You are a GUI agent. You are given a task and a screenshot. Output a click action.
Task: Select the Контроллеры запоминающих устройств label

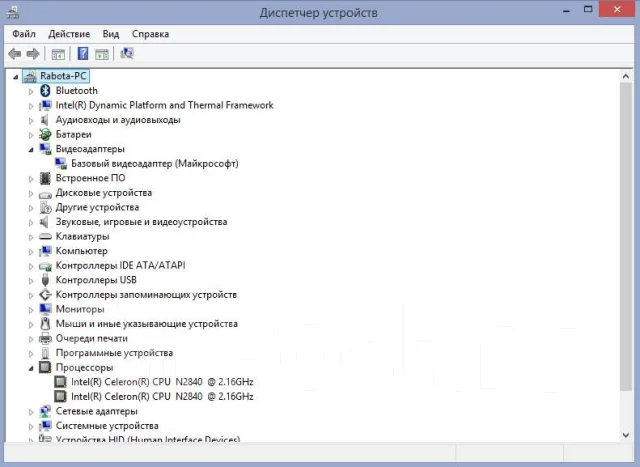[146, 294]
